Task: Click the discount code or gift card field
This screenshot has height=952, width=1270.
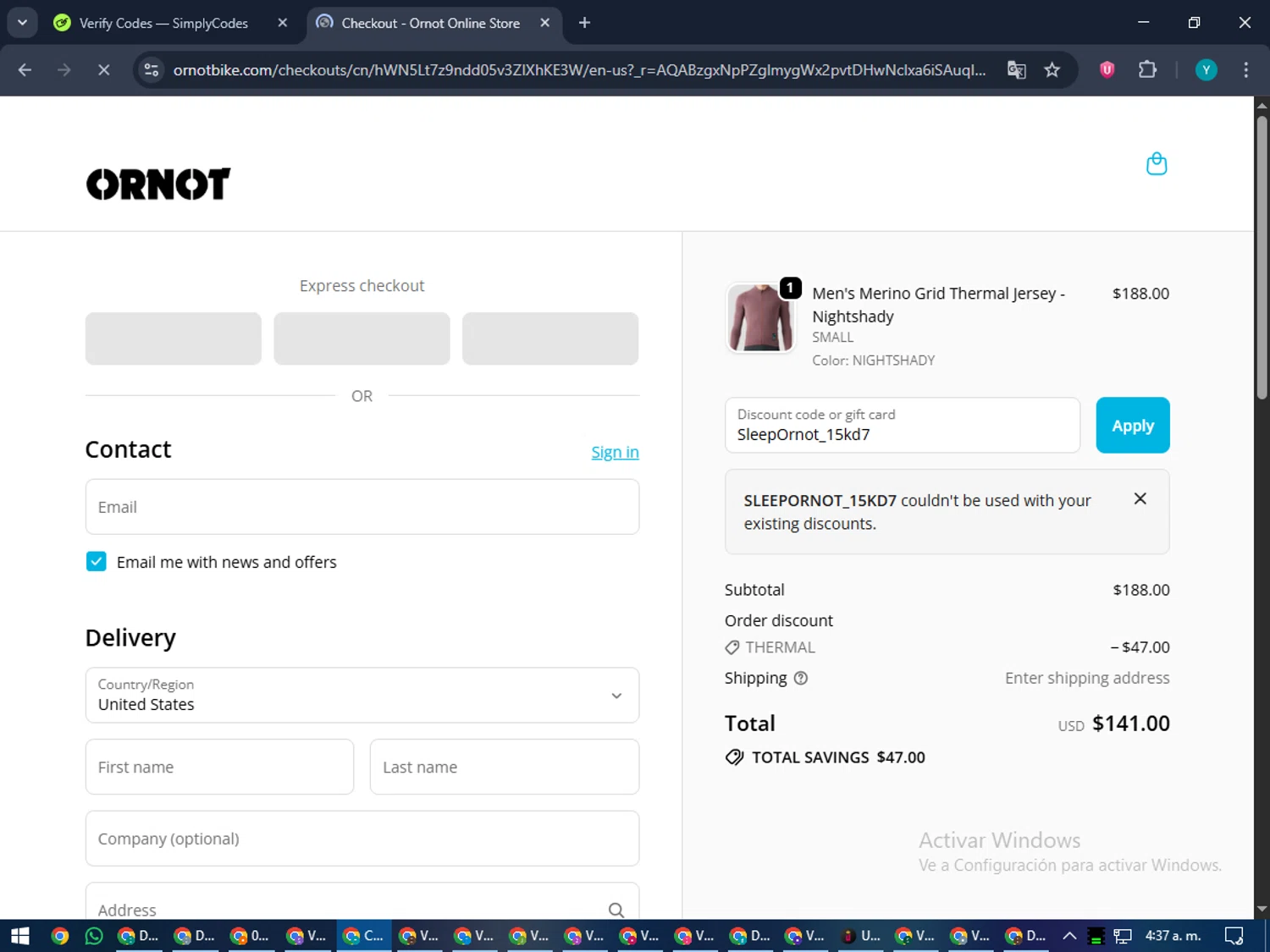Action: pyautogui.click(x=903, y=425)
